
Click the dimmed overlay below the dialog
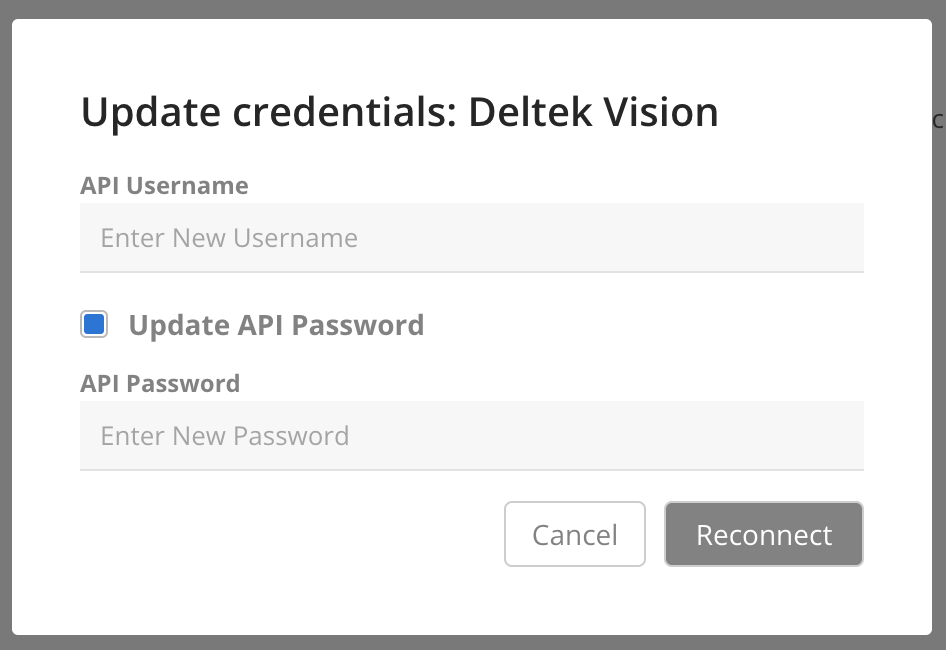pyautogui.click(x=472, y=642)
